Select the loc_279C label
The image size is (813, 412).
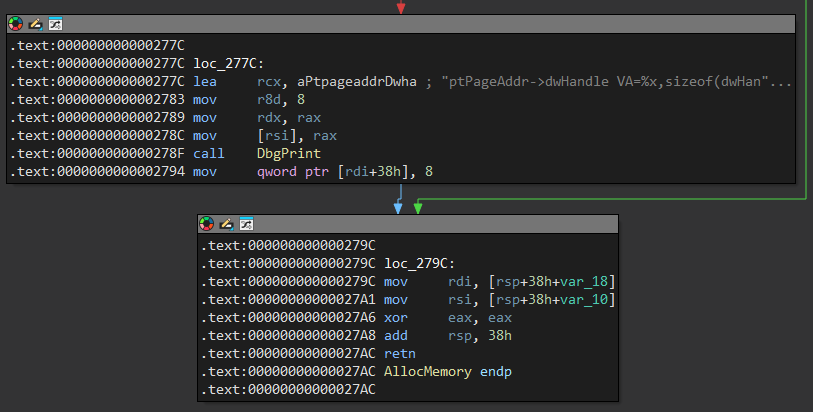click(x=419, y=264)
